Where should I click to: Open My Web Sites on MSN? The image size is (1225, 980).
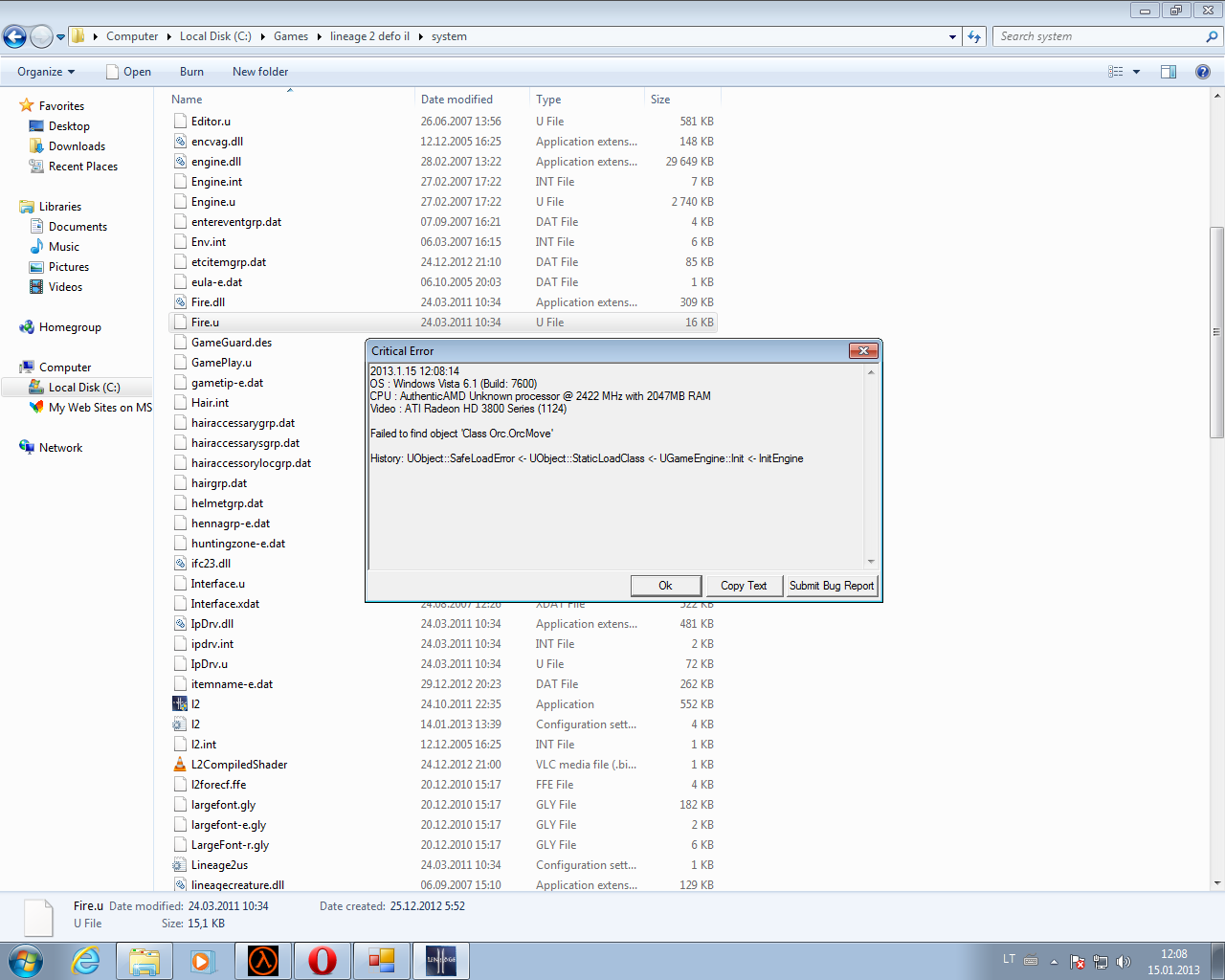(100, 408)
